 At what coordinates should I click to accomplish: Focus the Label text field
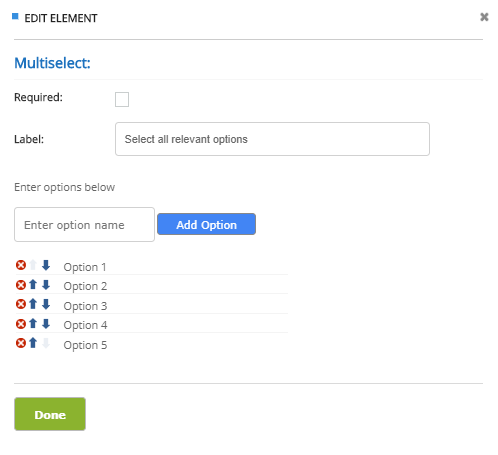pyautogui.click(x=272, y=139)
